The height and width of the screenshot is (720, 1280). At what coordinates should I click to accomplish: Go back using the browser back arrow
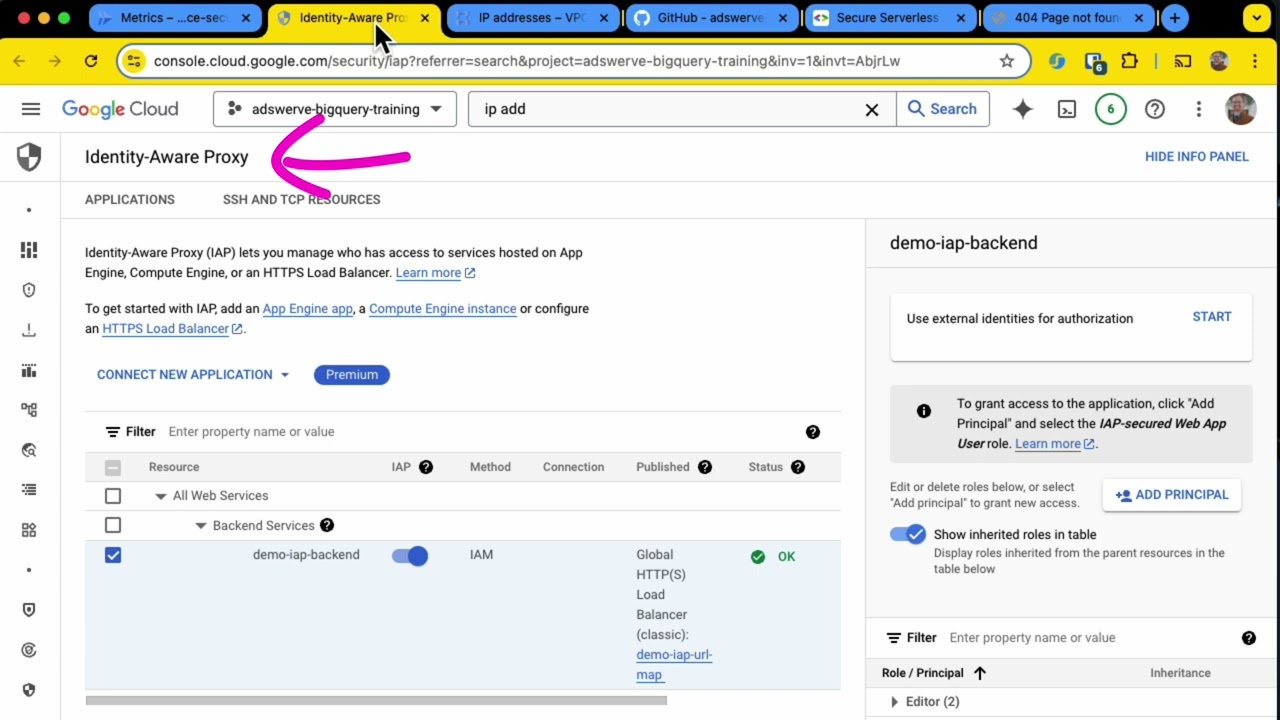[x=19, y=61]
